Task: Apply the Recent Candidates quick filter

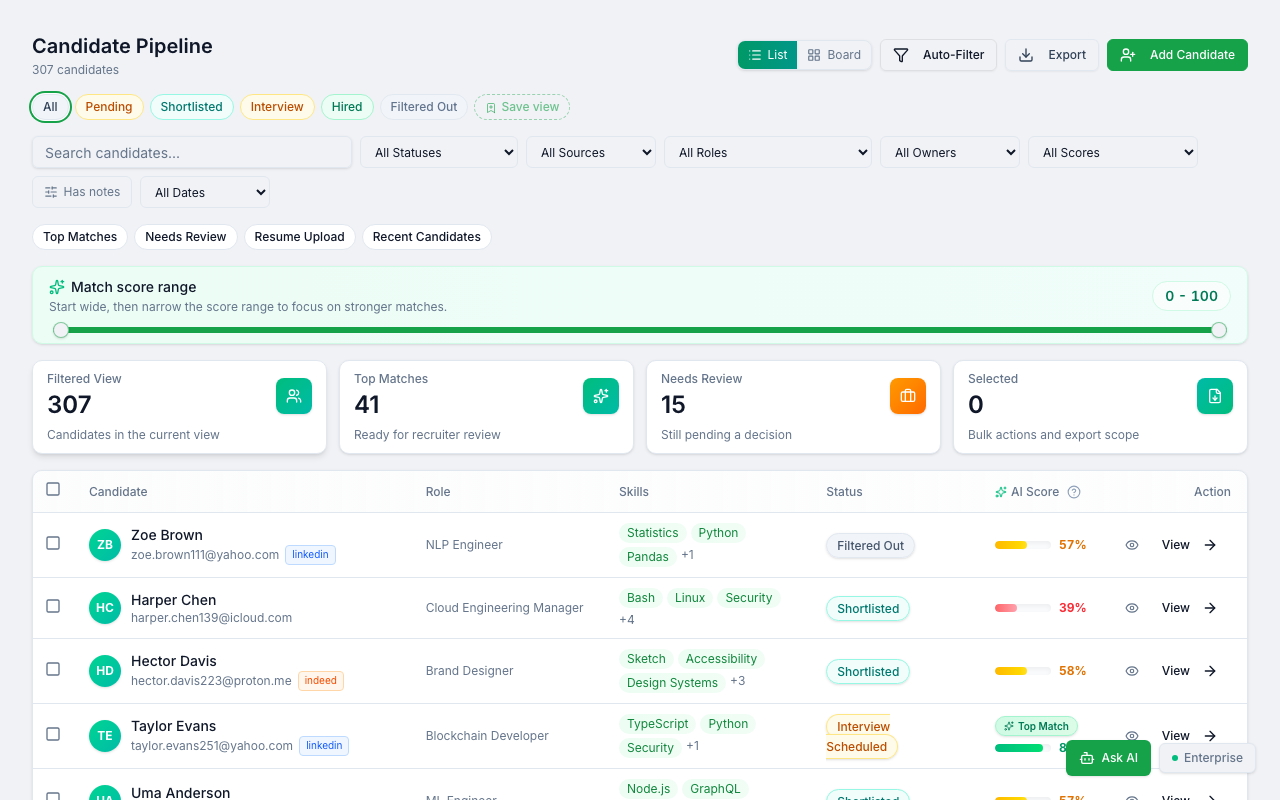Action: pyautogui.click(x=427, y=237)
